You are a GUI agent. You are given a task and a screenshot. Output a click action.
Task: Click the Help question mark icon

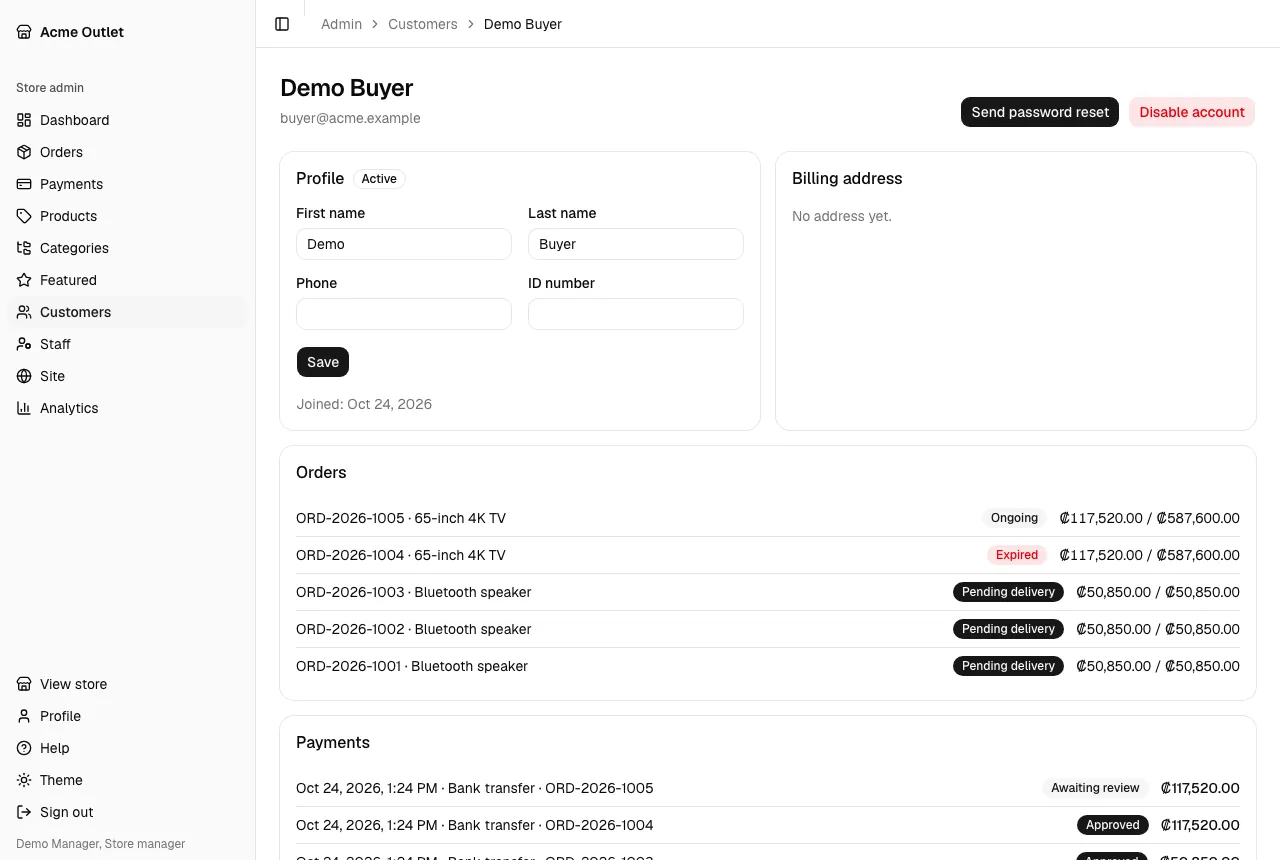(x=24, y=748)
